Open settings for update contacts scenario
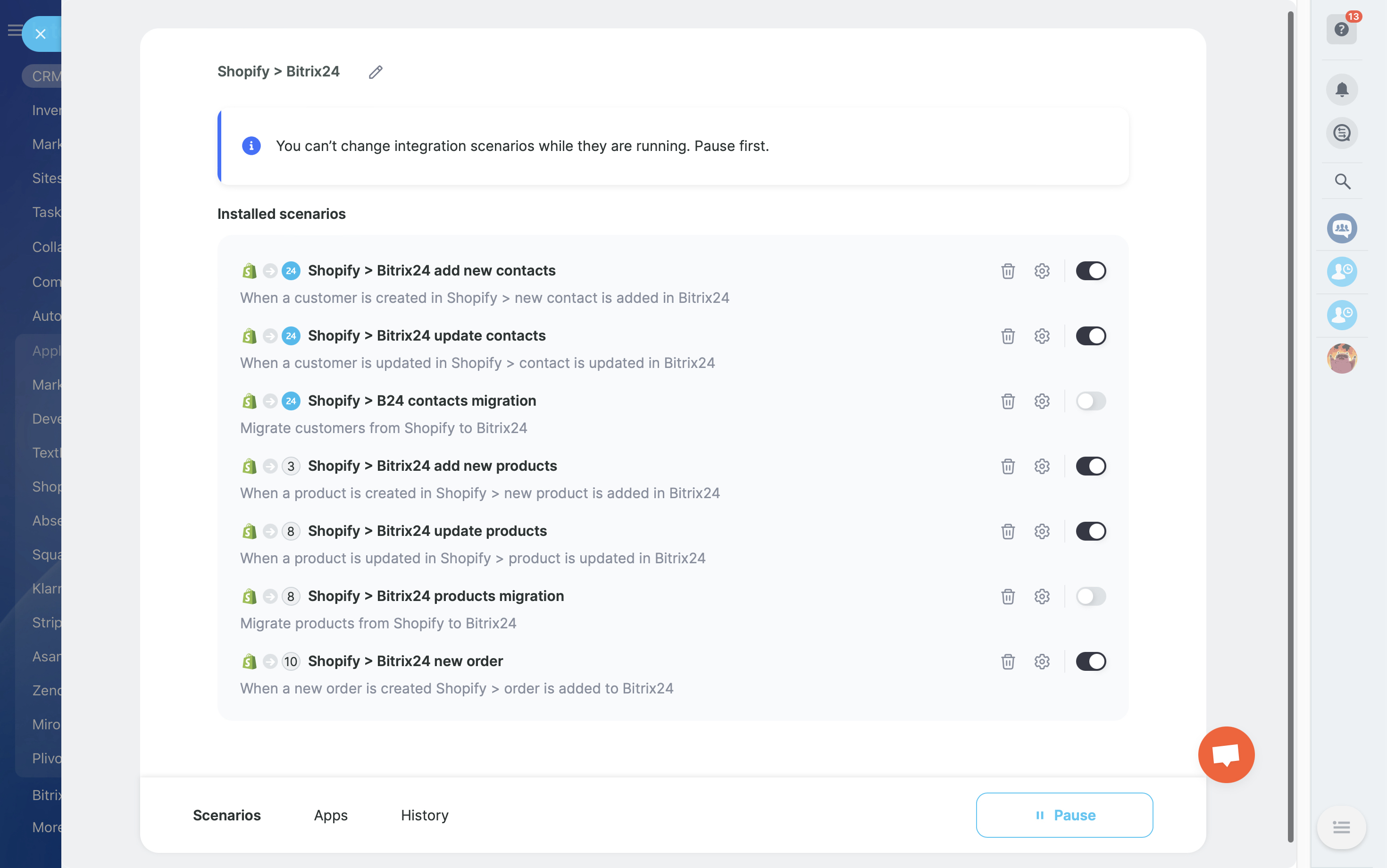Viewport: 1387px width, 868px height. pos(1042,336)
